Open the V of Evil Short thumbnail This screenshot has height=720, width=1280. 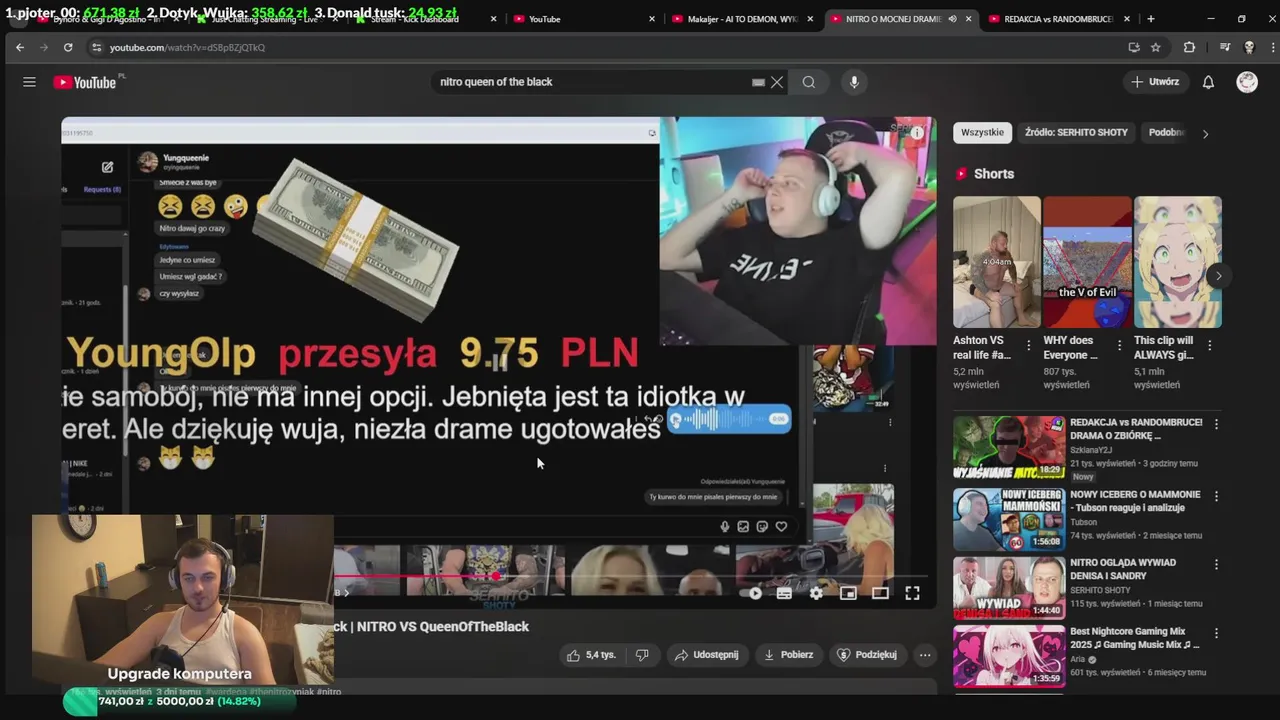[1087, 262]
